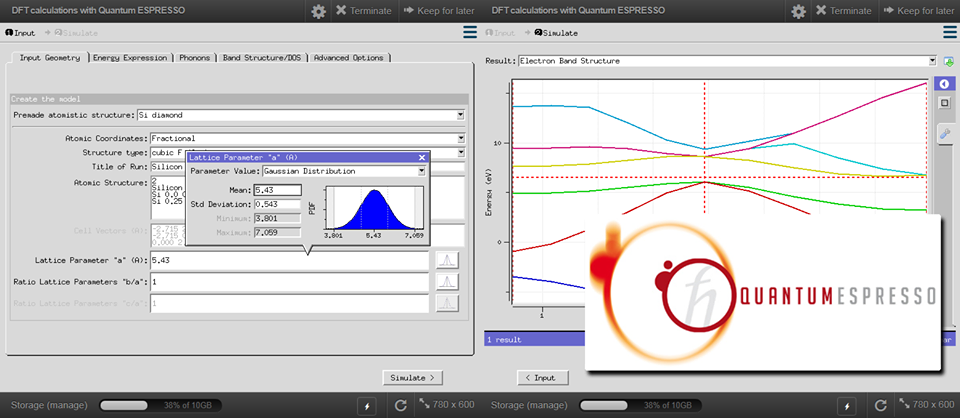Expand Parameter Value Gaussian Distribution dropdown
This screenshot has height=418, width=960.
421,171
